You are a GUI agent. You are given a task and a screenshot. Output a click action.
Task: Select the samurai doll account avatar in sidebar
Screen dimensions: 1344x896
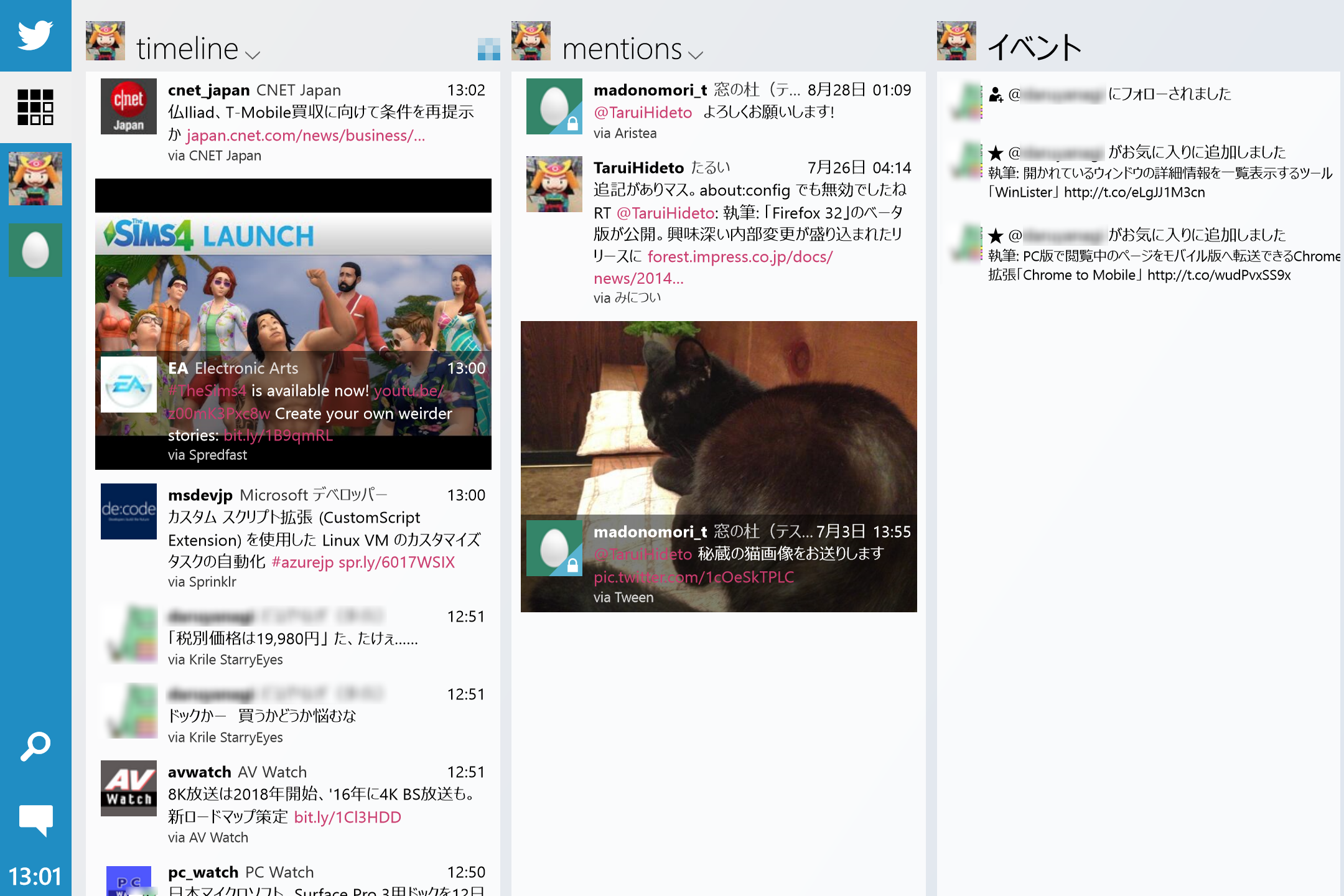(x=35, y=179)
